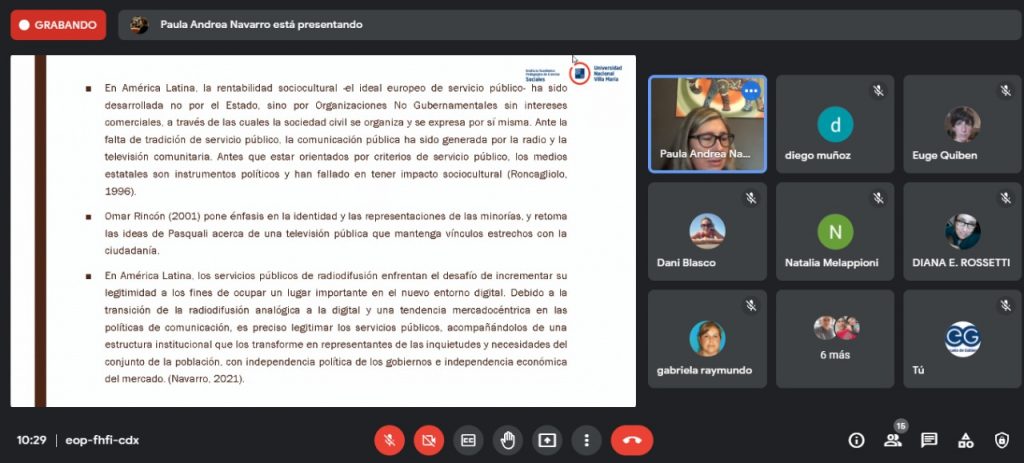
Task: Select Natalia Melappioni's tile
Action: (835, 231)
